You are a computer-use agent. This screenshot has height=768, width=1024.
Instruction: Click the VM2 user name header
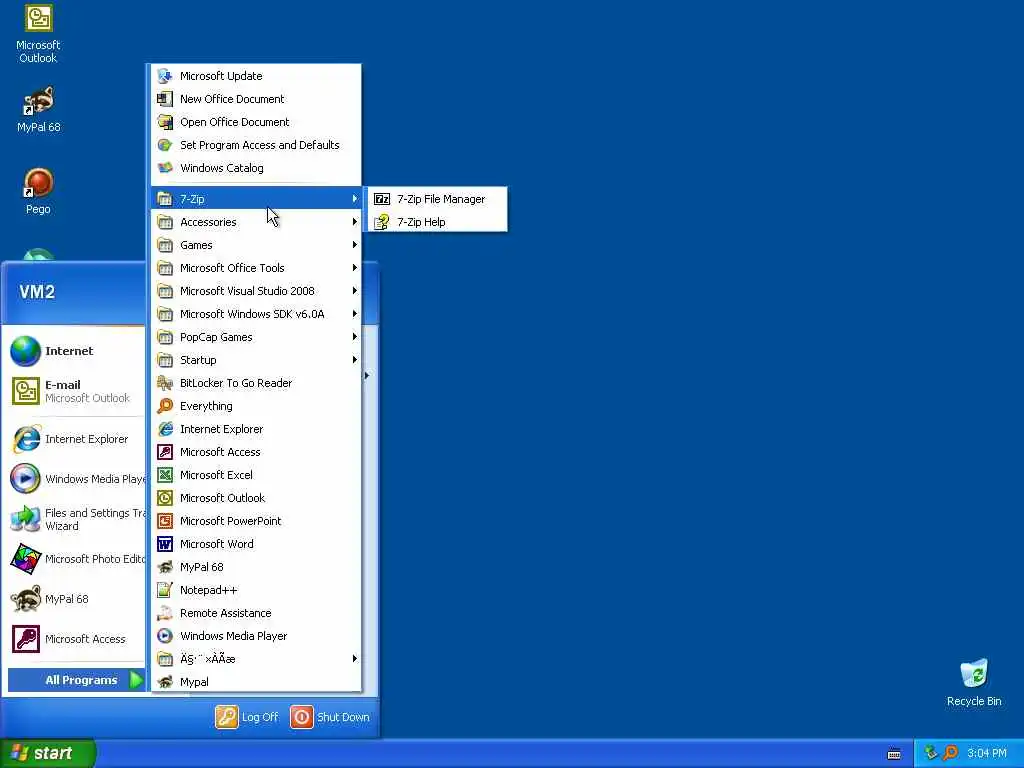[x=37, y=291]
